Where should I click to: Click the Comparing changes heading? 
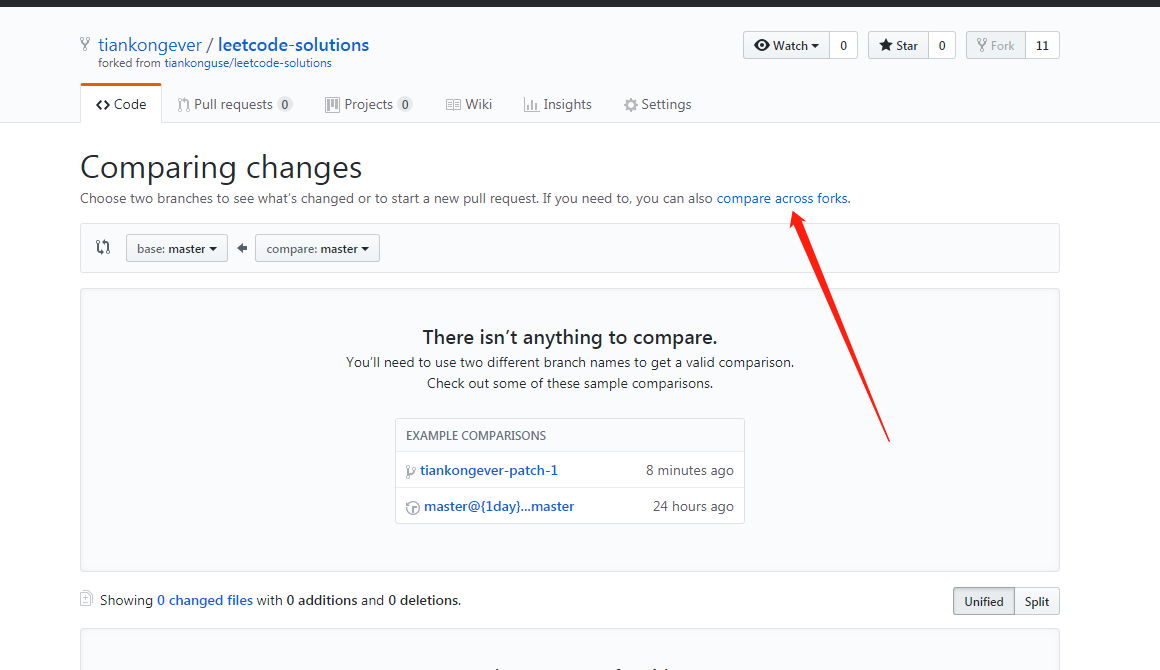point(221,168)
